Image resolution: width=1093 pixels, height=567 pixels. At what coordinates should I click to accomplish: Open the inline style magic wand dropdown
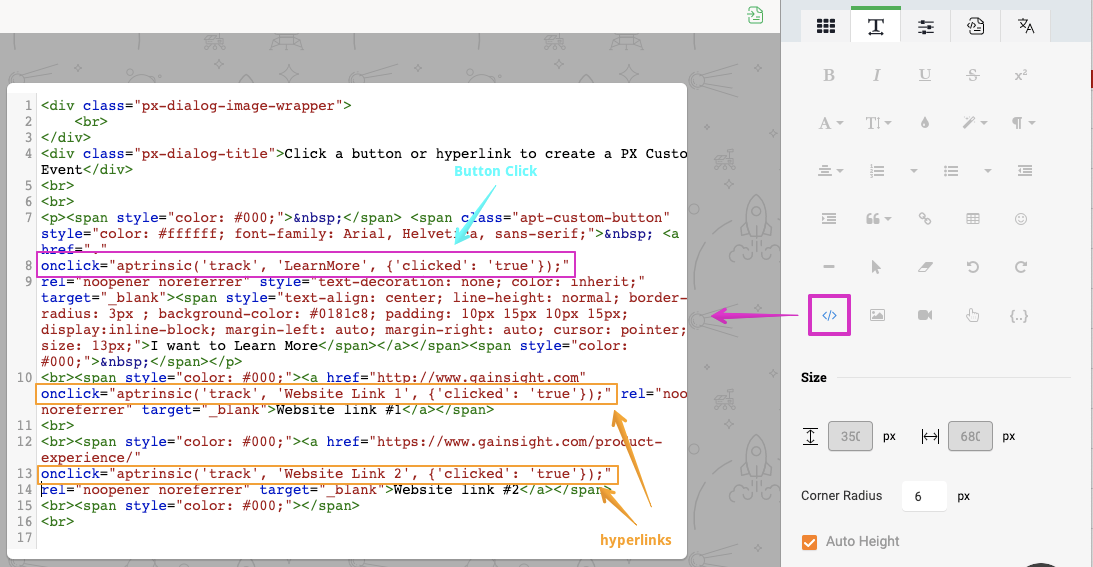click(974, 123)
